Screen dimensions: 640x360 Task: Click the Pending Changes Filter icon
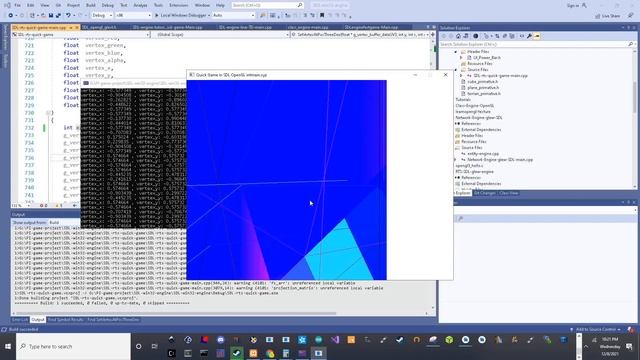pos(476,36)
